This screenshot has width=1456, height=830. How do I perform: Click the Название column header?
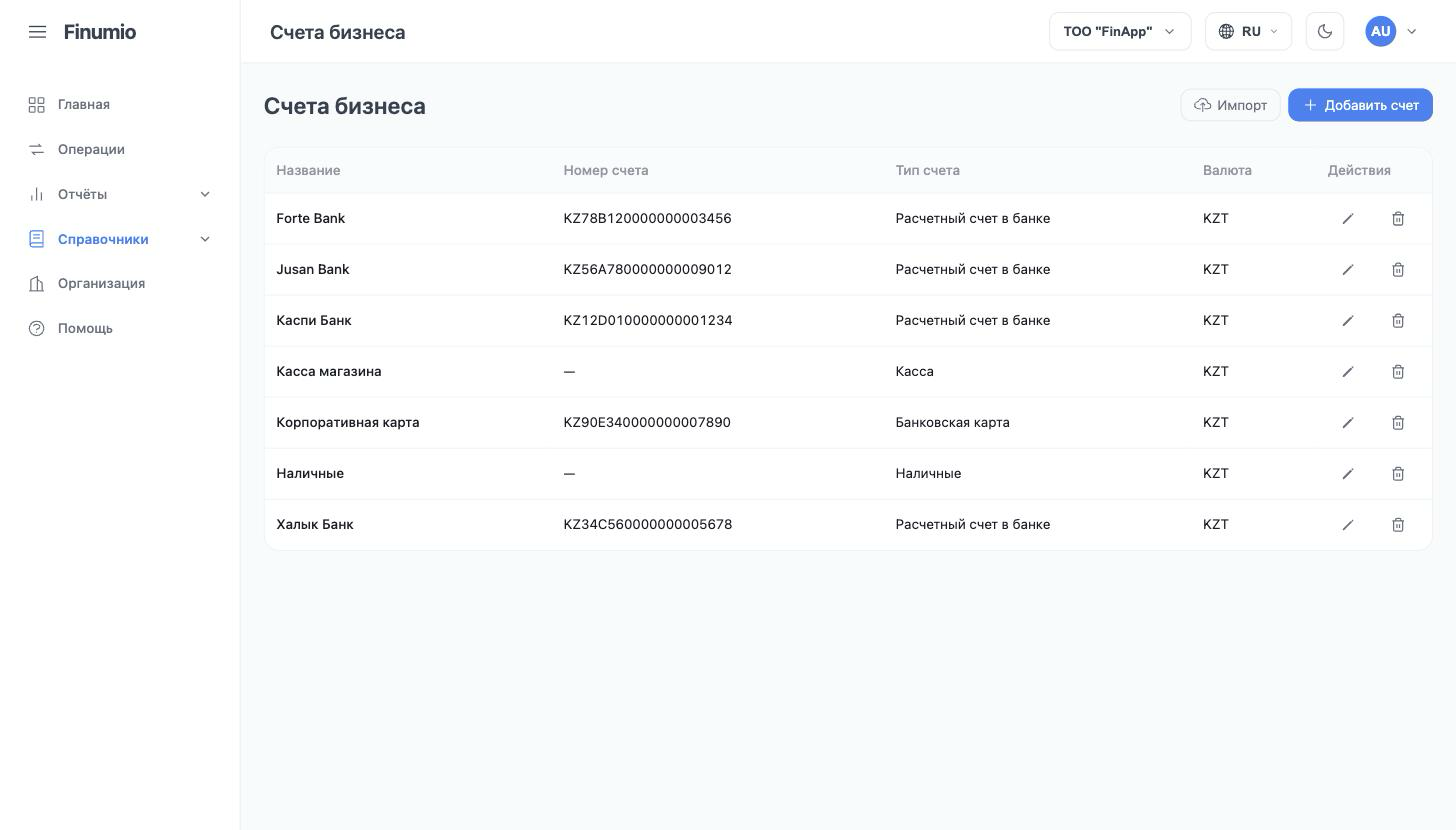308,170
